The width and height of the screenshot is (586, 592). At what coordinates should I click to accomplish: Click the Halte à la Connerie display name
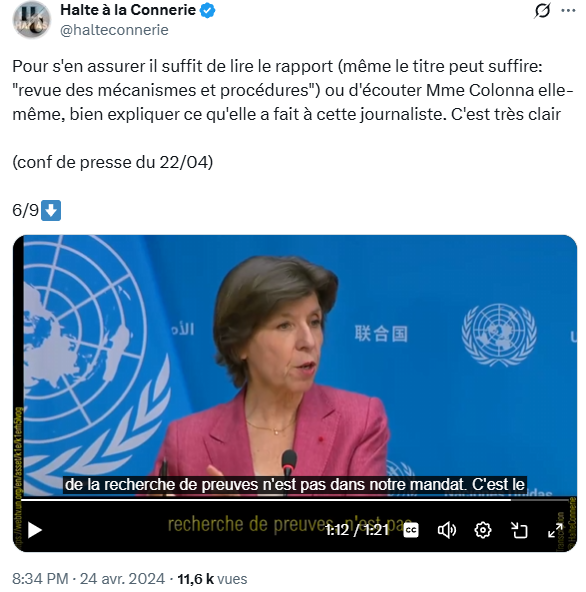128,10
